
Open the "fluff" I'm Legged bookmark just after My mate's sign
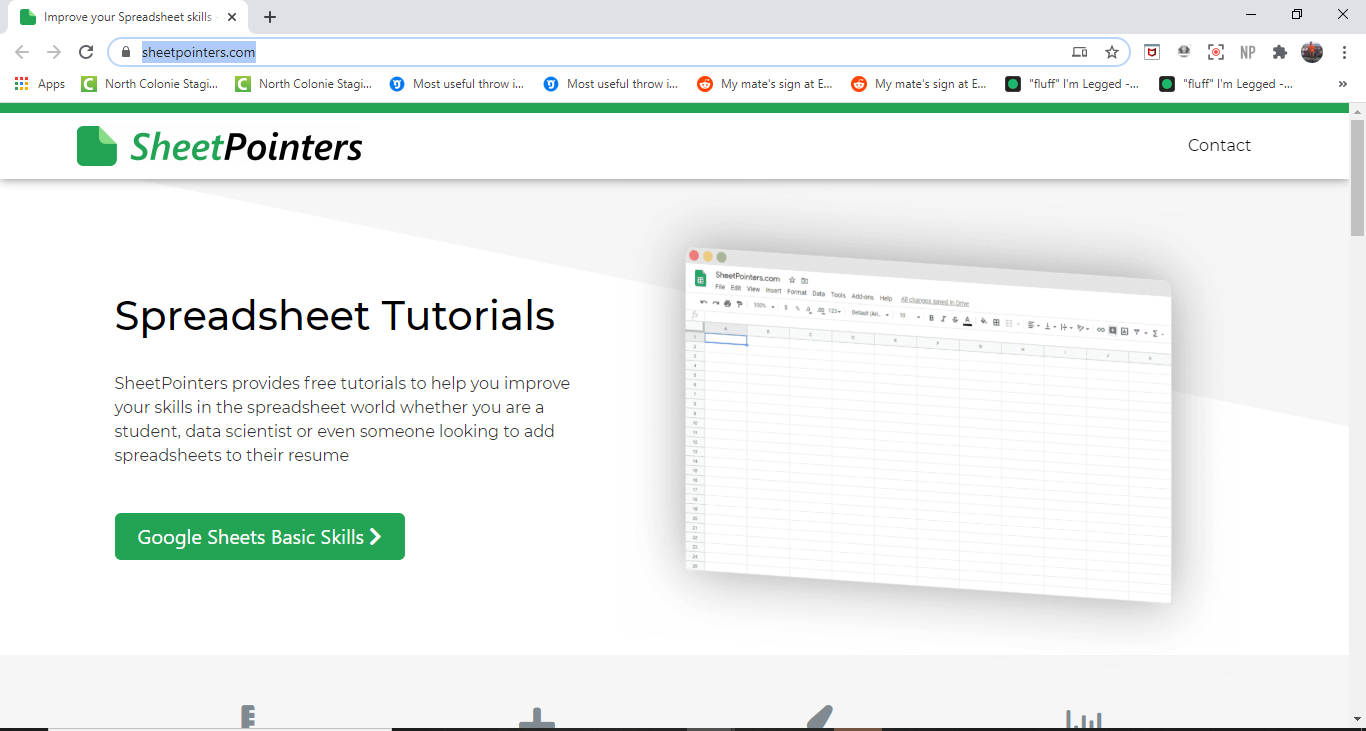pos(1072,84)
